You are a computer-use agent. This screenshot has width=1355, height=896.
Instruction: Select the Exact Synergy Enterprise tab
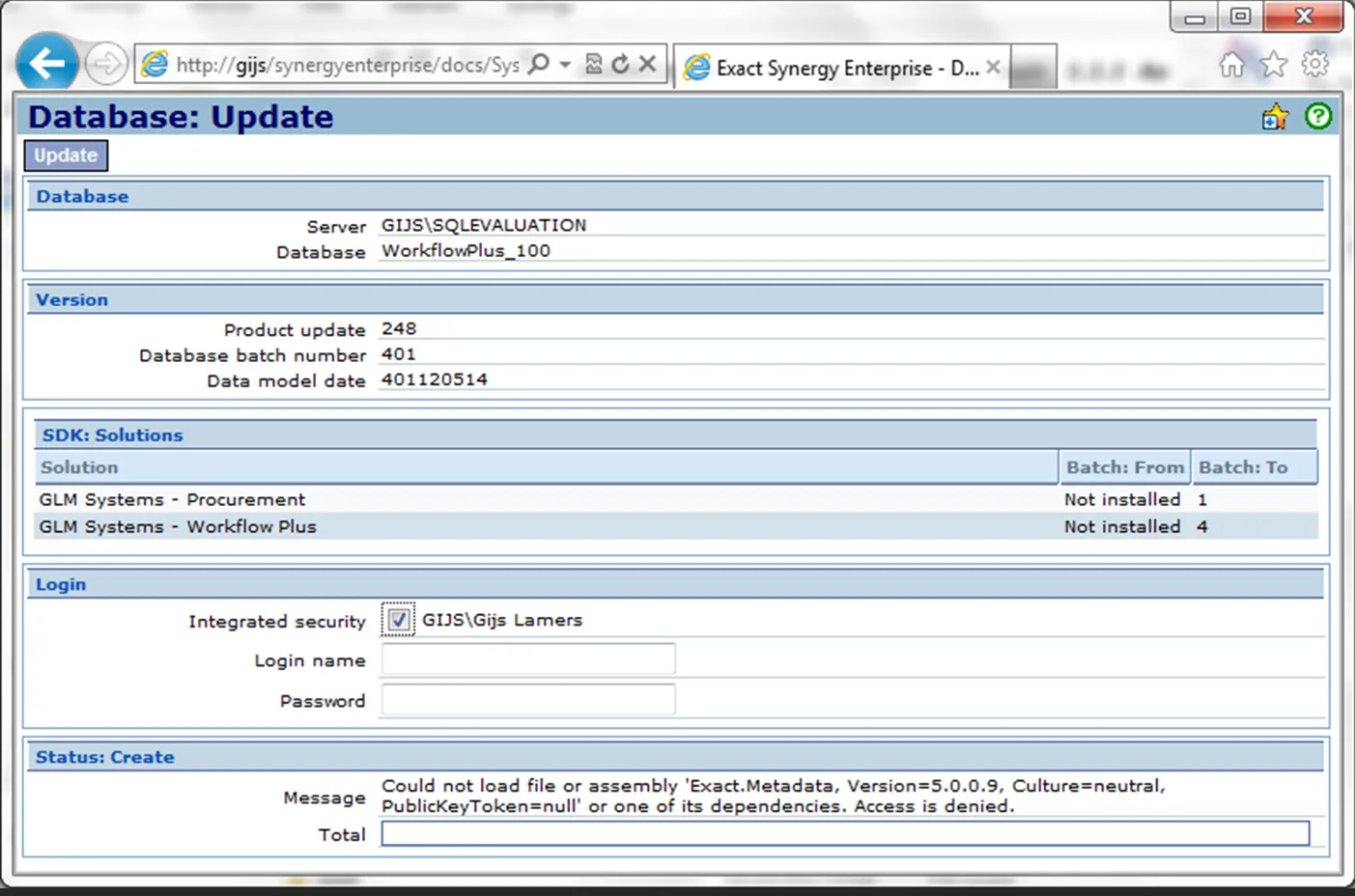(x=831, y=68)
